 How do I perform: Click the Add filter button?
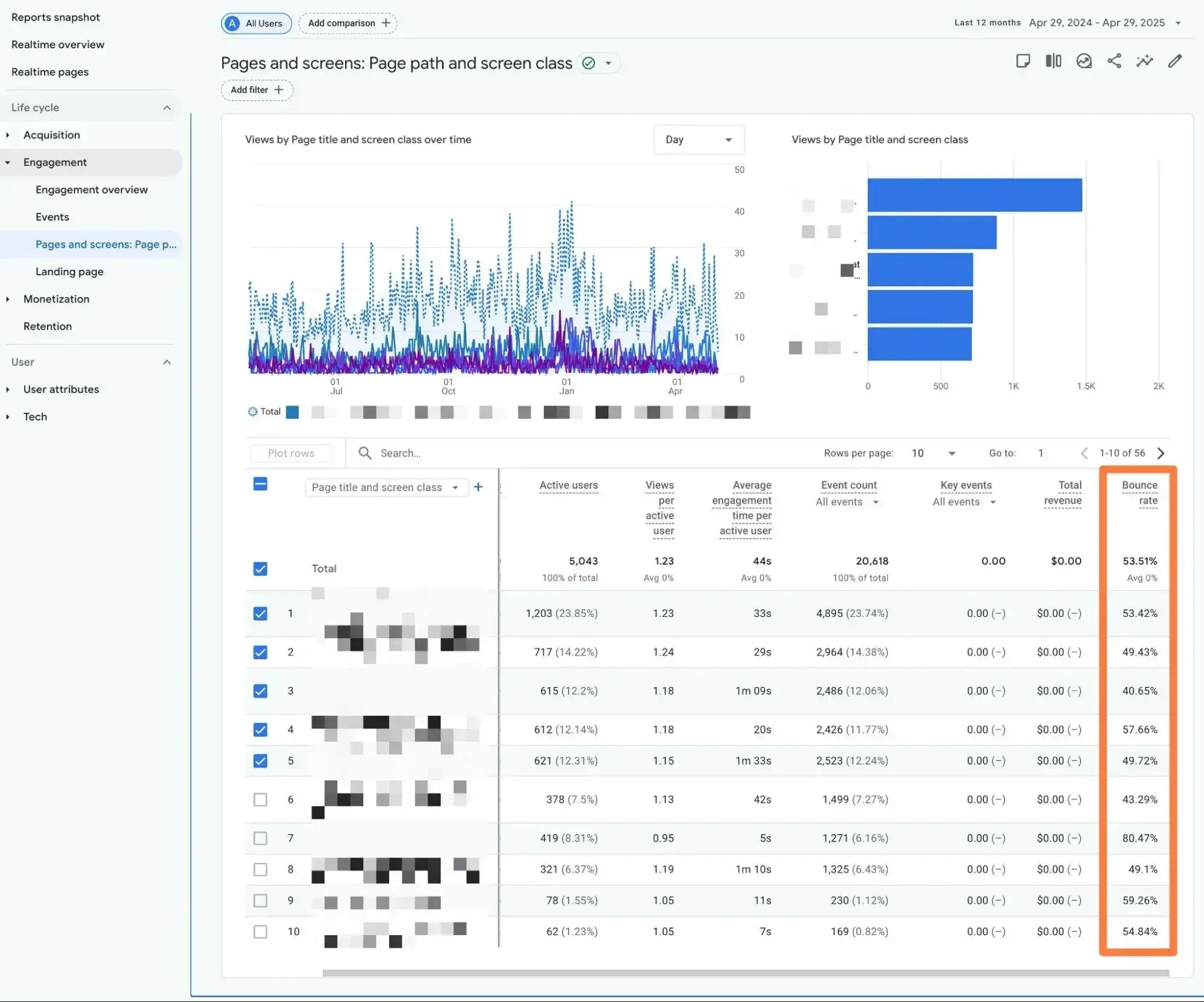click(257, 90)
